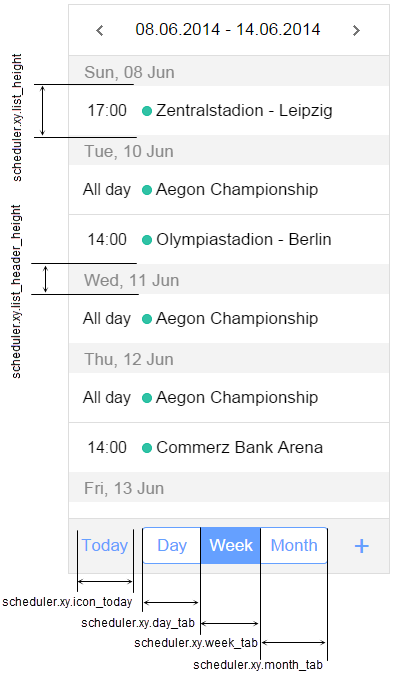Click green dot beside Zentralstadion - Leipzig

[x=147, y=111]
